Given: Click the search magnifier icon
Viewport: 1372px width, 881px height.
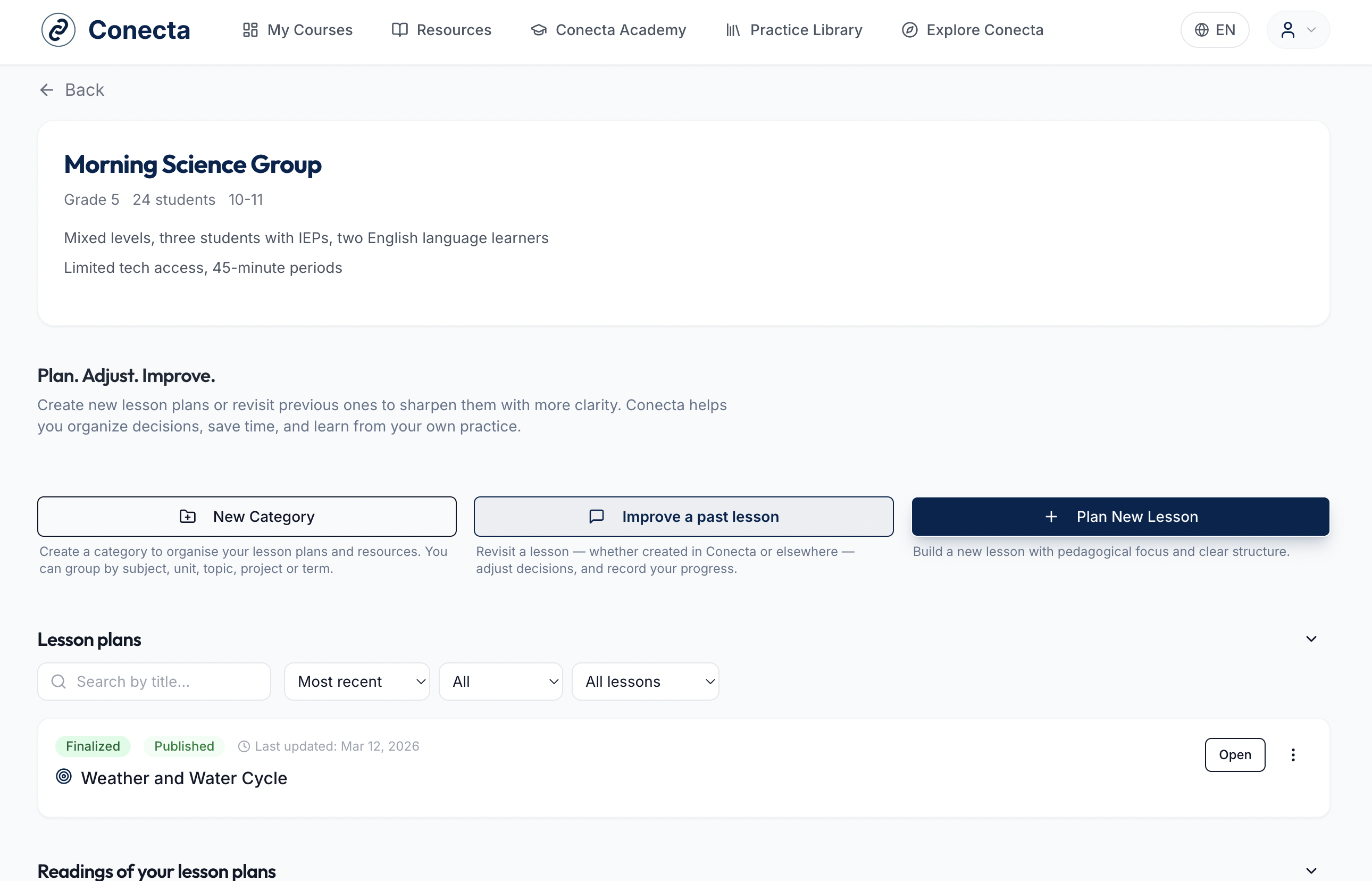Looking at the screenshot, I should pyautogui.click(x=58, y=681).
